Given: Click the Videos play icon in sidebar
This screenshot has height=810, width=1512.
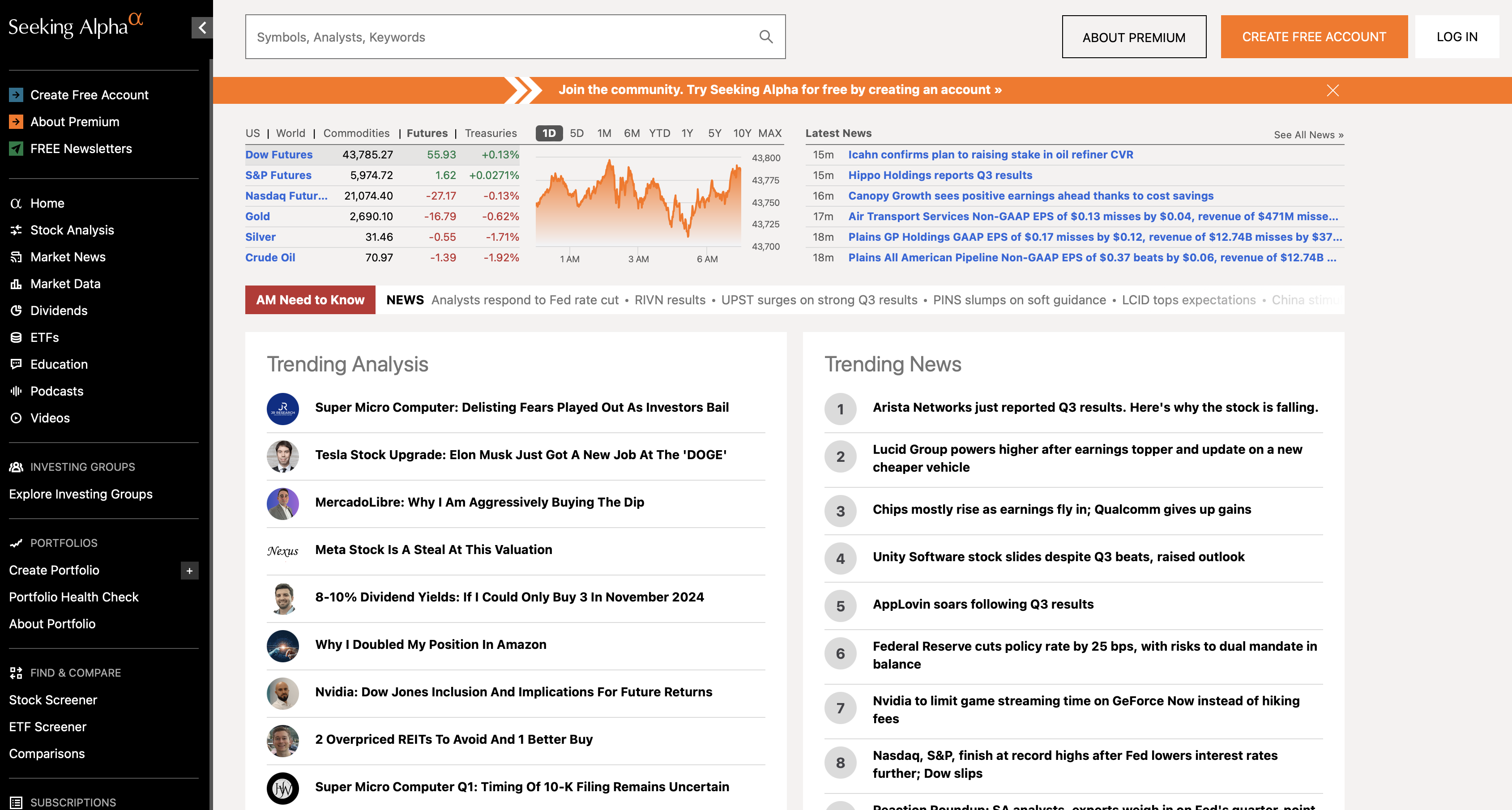Looking at the screenshot, I should (17, 418).
